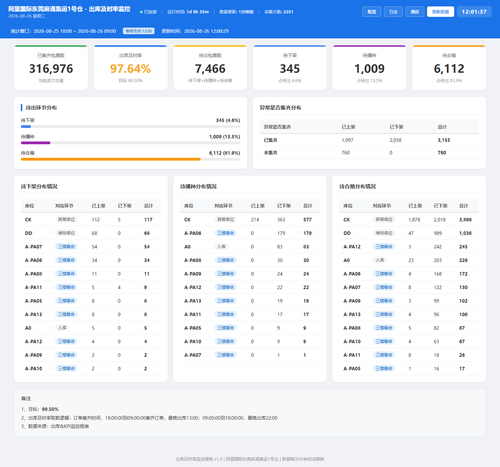Viewport: 500px width, 467px height.
Task: Click the purple progress bar for 1,009 (13.5%)
Action: coord(36,143)
